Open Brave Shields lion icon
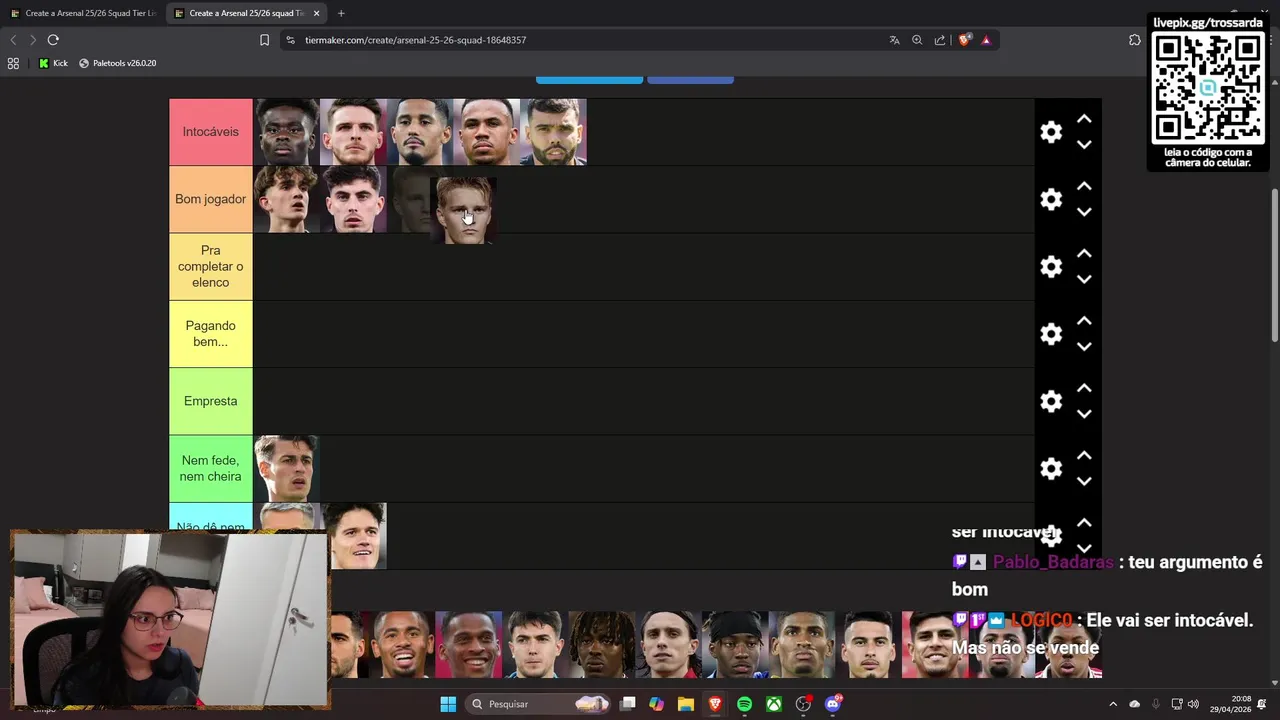The height and width of the screenshot is (720, 1280). pos(964,40)
